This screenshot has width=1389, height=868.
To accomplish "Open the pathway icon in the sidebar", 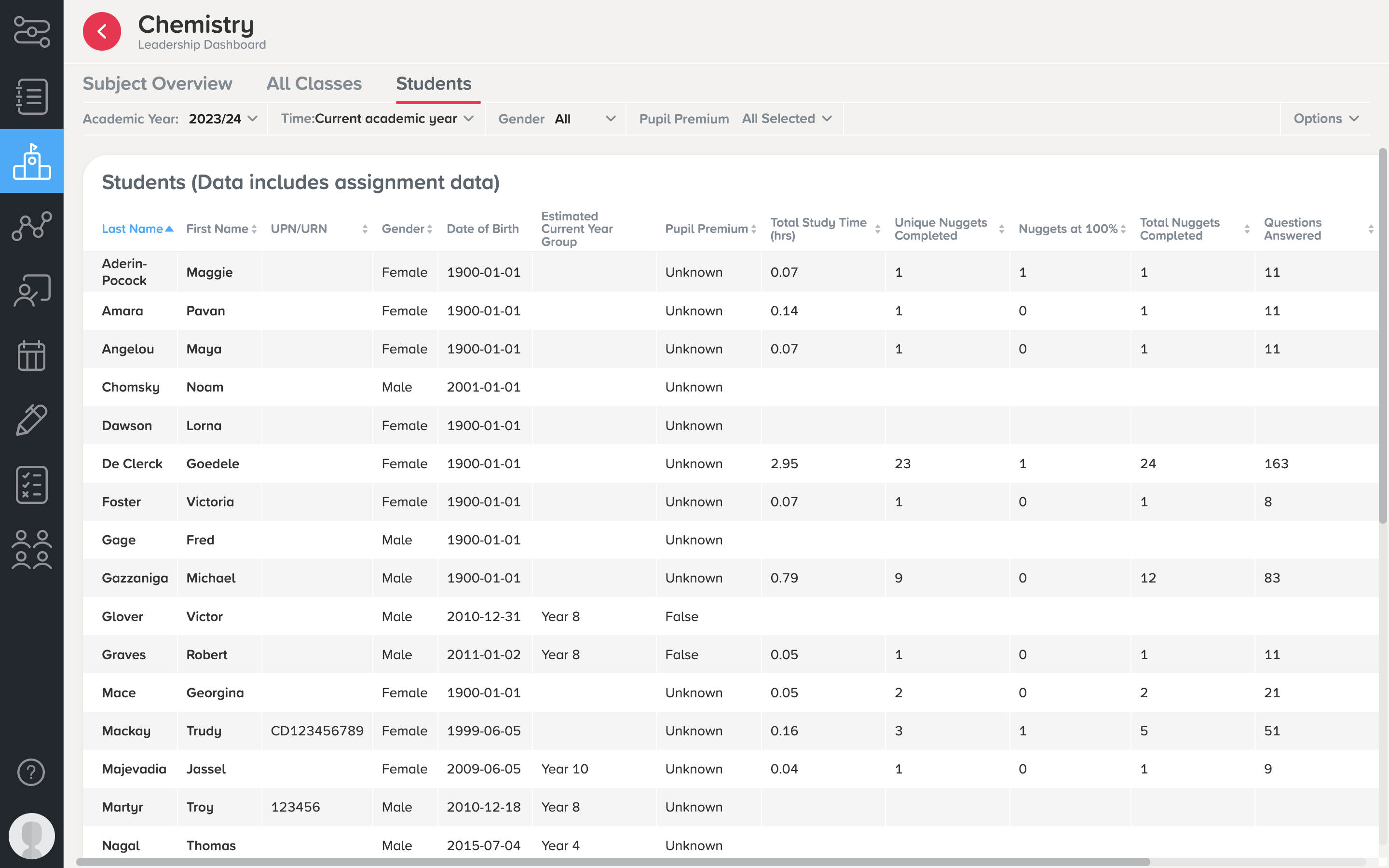I will pos(31,31).
